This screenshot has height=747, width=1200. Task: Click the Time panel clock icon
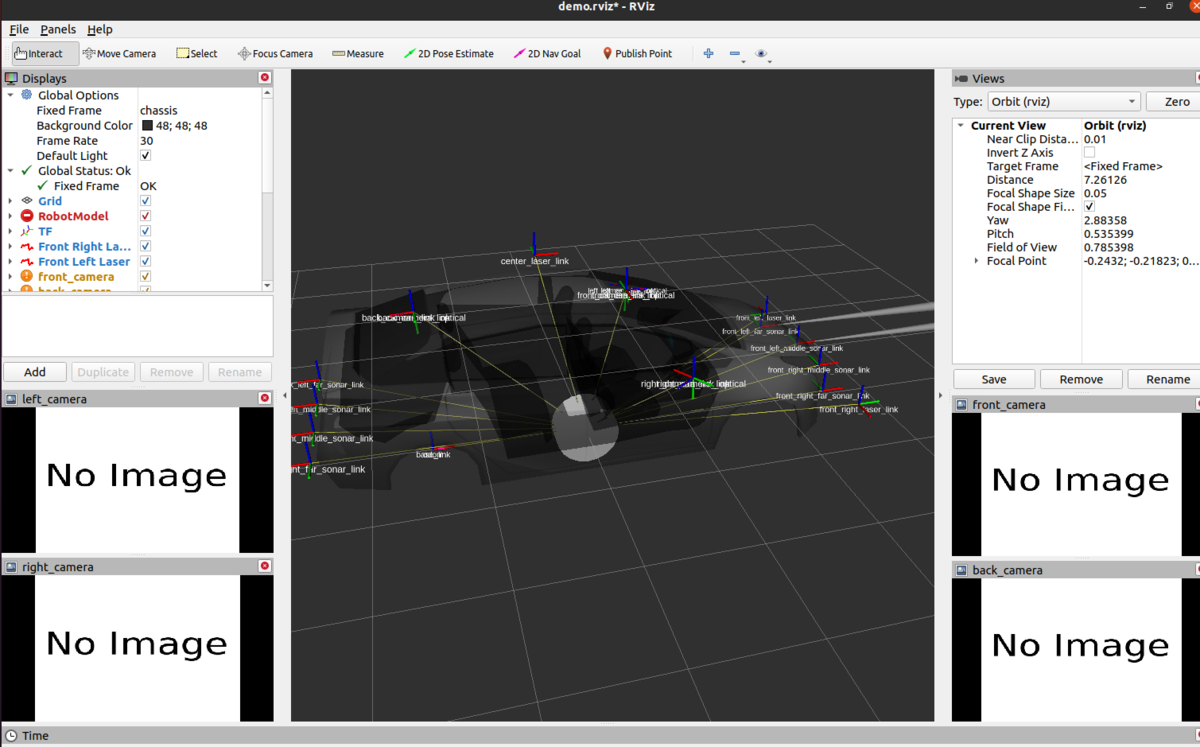[x=10, y=736]
